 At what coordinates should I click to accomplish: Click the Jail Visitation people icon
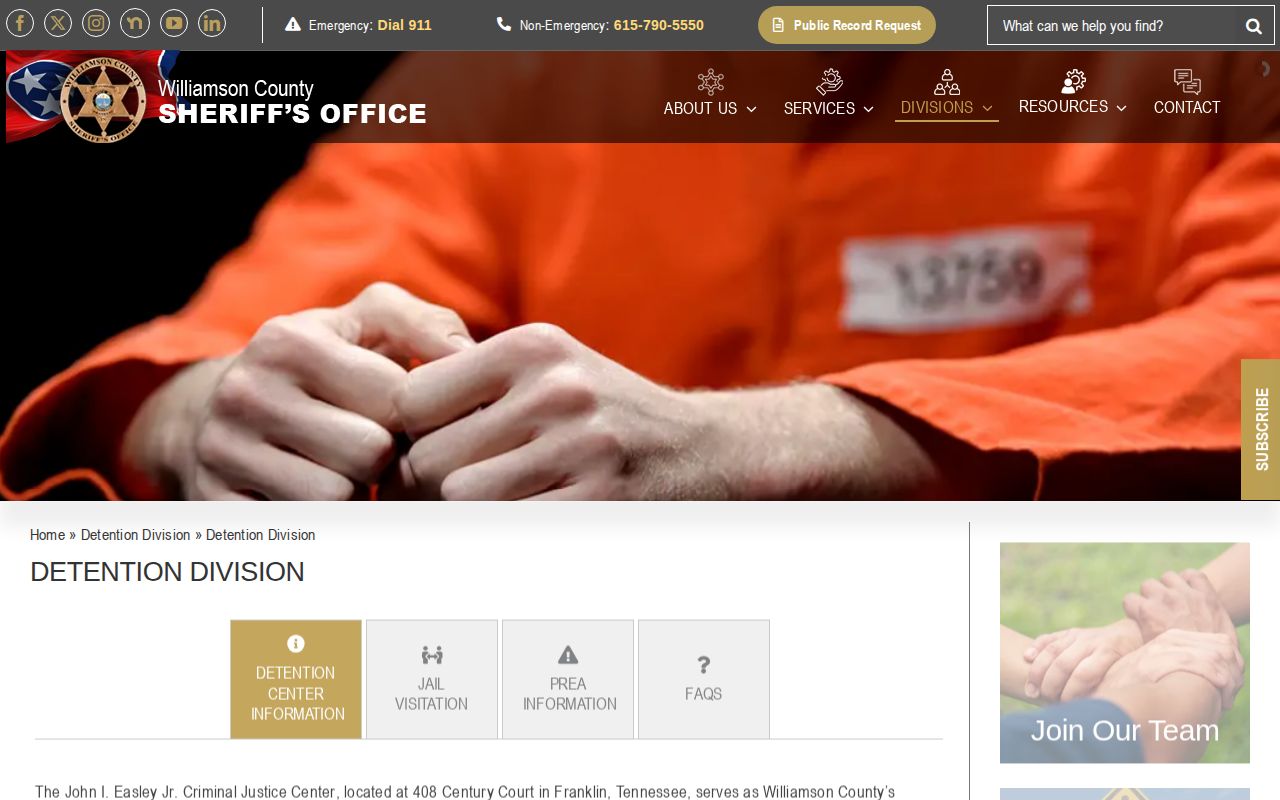(432, 655)
